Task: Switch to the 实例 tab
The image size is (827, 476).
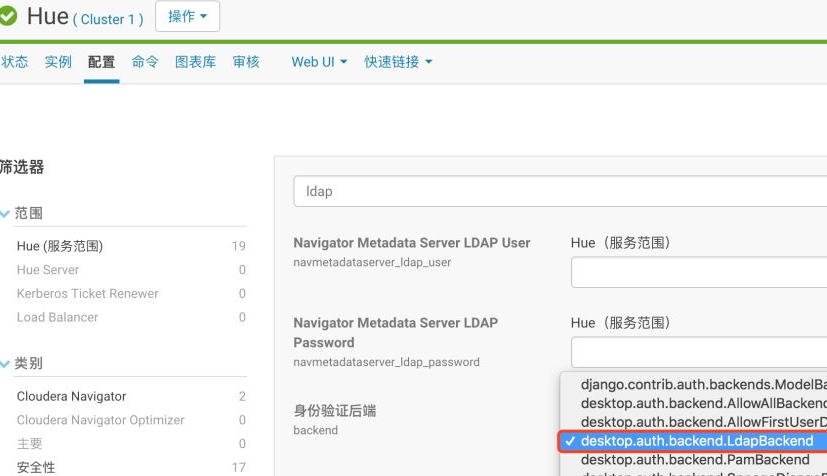Action: (x=58, y=62)
